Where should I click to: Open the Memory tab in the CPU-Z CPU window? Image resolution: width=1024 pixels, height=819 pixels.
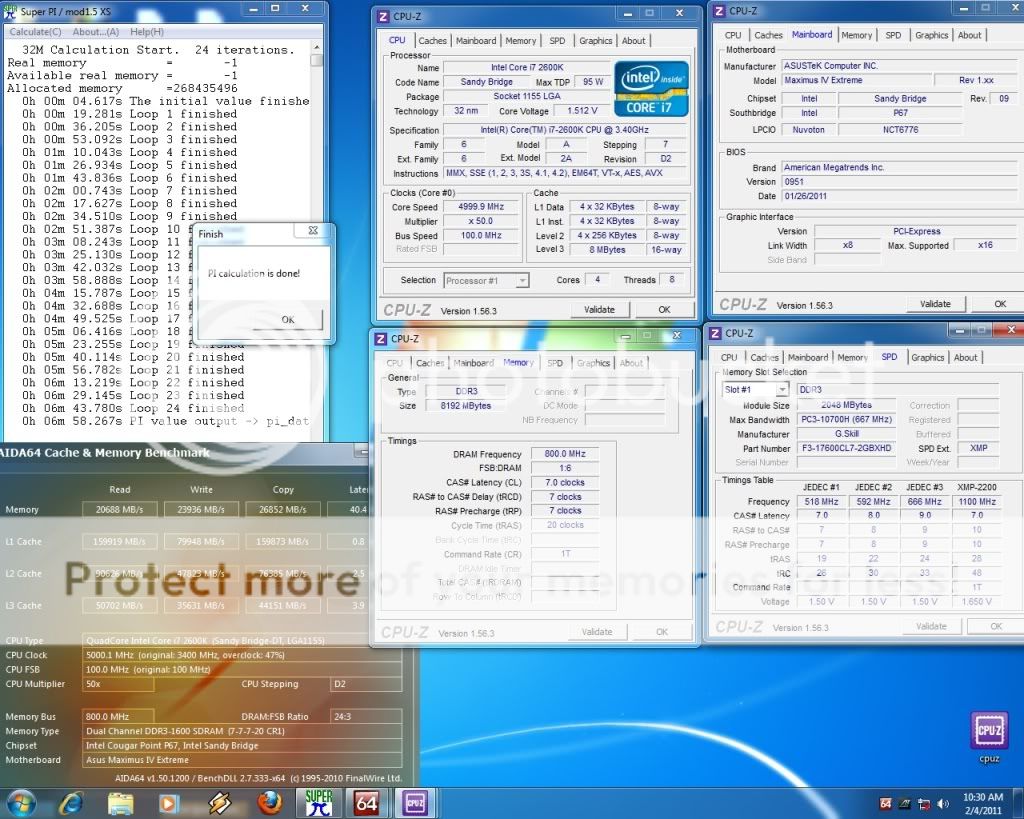coord(520,40)
